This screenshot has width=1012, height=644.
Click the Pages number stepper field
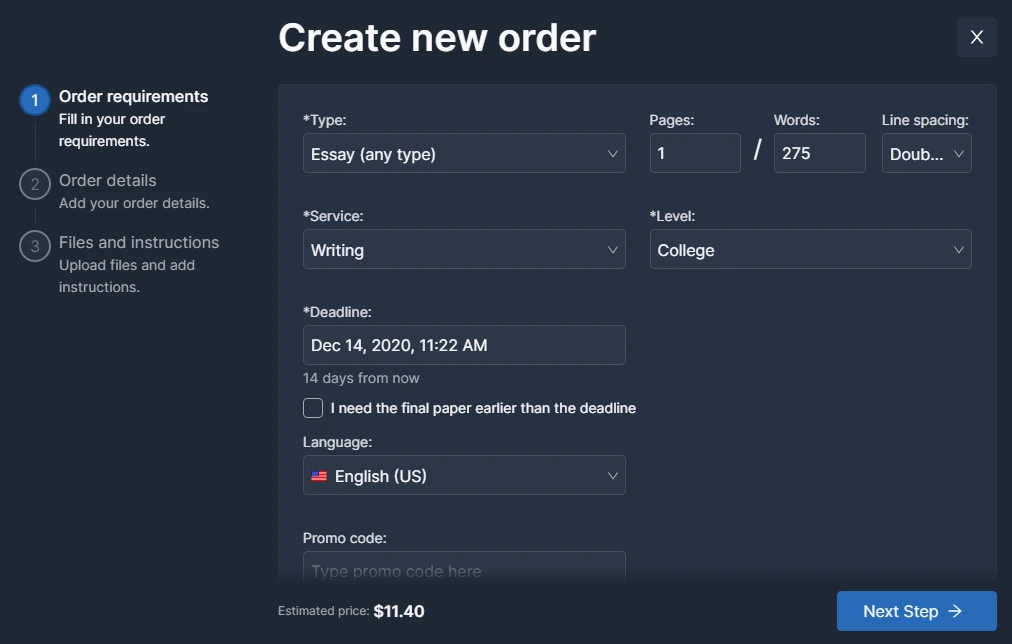pos(694,153)
